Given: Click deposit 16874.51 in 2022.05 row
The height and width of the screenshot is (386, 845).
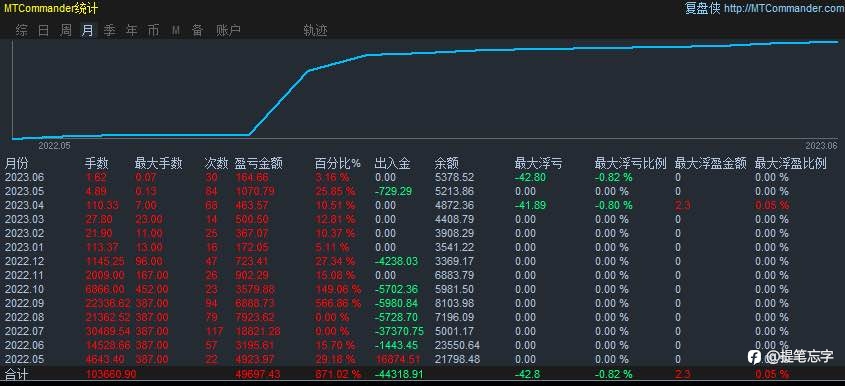Looking at the screenshot, I should tap(397, 360).
